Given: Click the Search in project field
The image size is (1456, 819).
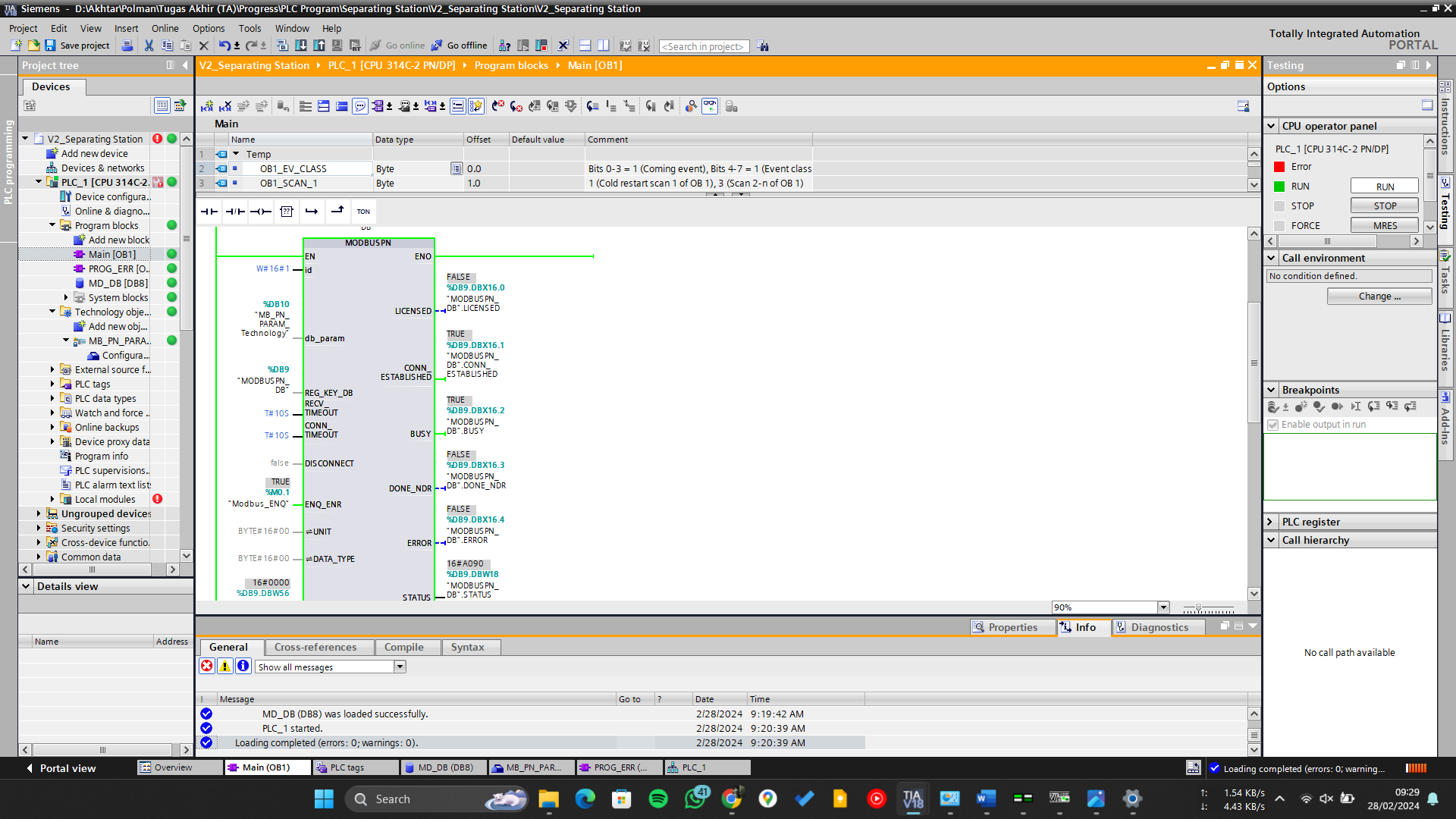Looking at the screenshot, I should 703,46.
